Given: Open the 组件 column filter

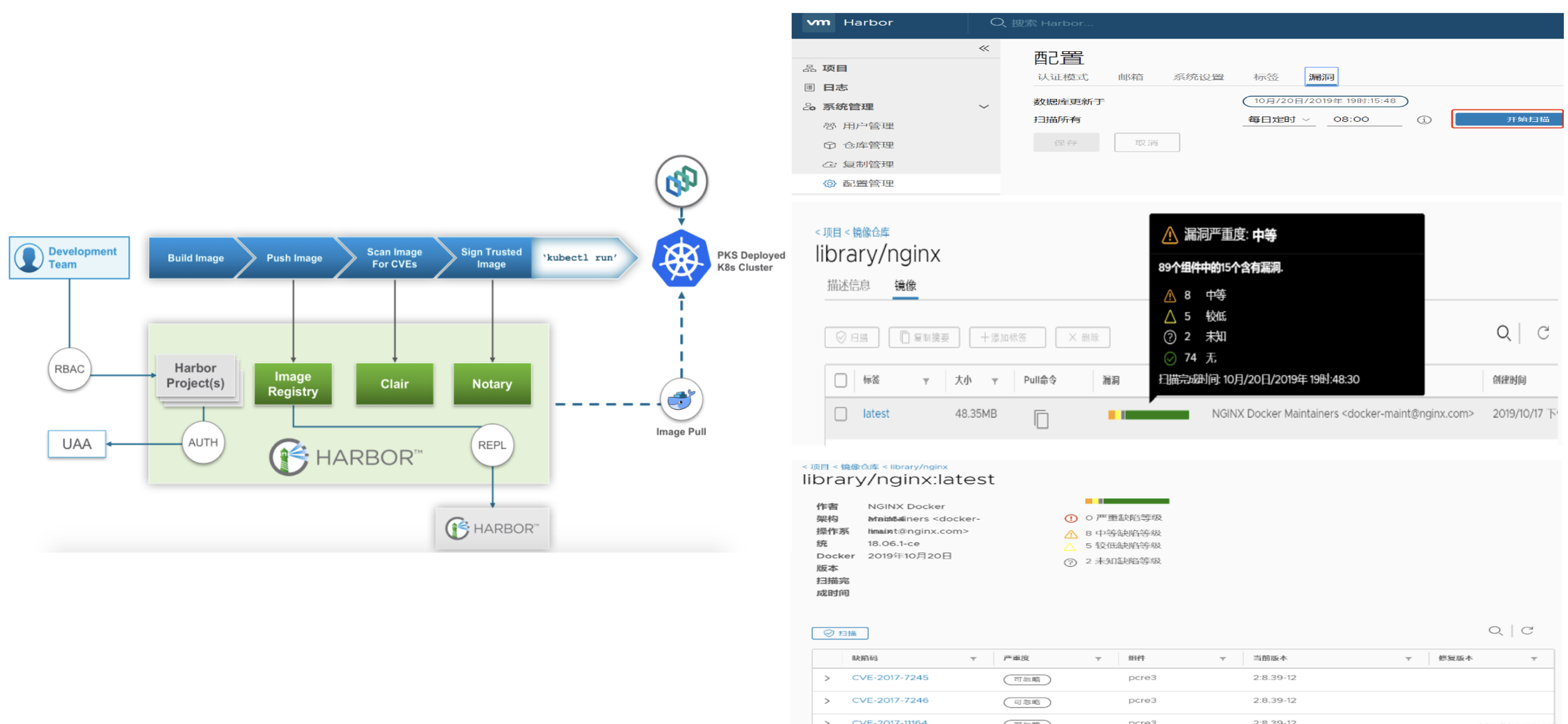Looking at the screenshot, I should (1222, 659).
